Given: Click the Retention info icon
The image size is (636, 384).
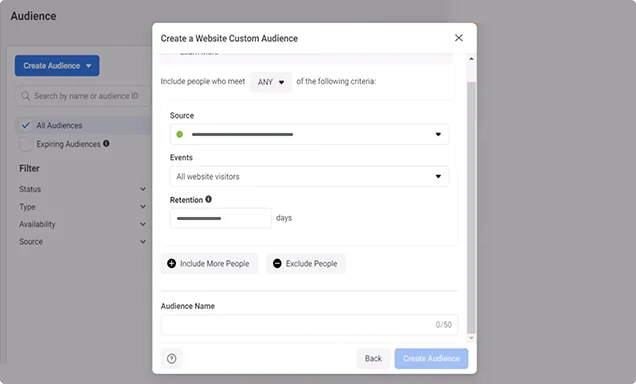Looking at the screenshot, I should [x=208, y=199].
